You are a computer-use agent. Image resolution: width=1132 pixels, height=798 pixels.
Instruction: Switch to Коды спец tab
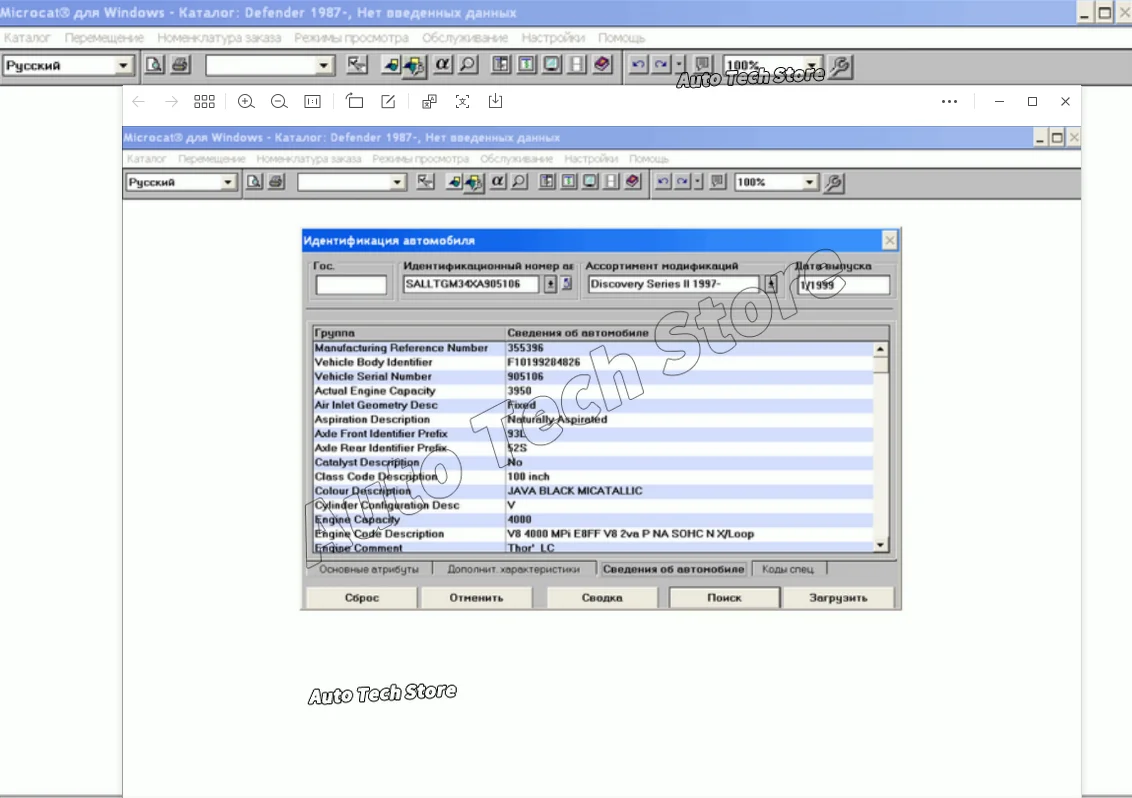pos(788,569)
